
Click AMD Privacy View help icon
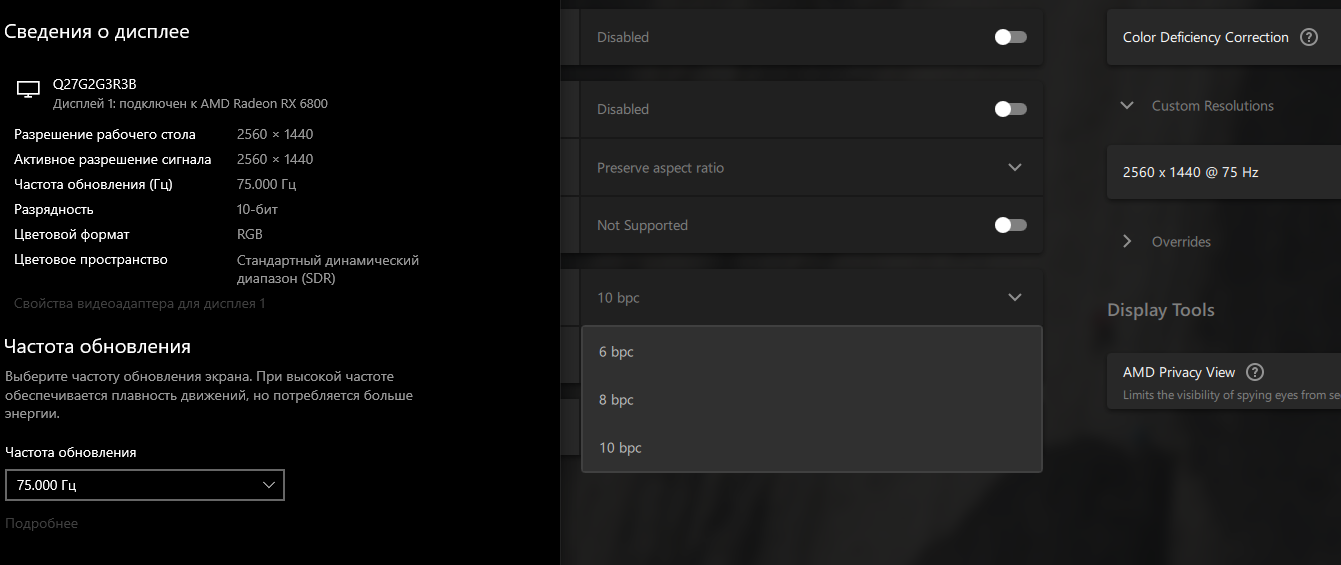pyautogui.click(x=1255, y=372)
